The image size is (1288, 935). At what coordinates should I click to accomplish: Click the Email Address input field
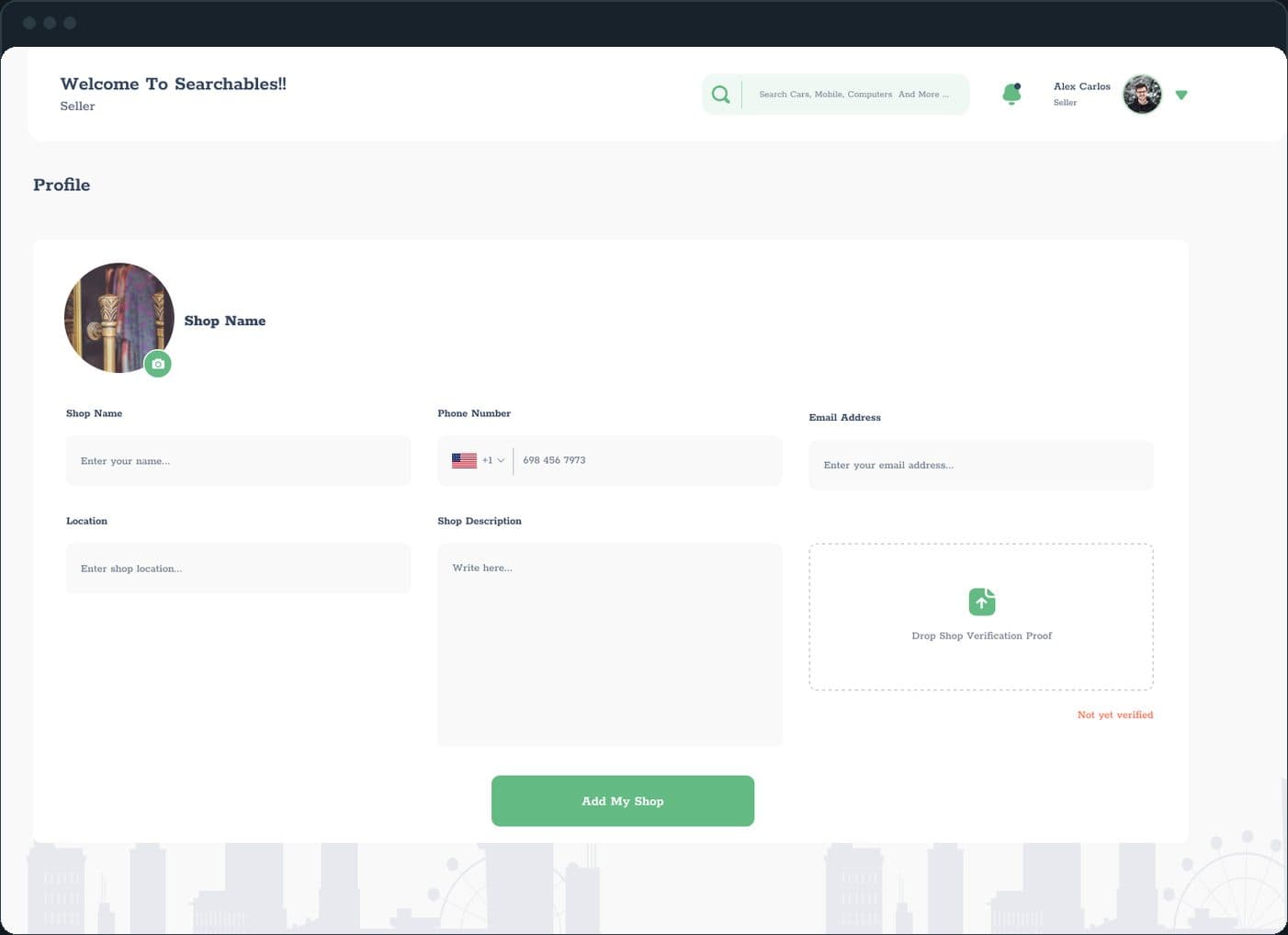[x=981, y=465]
